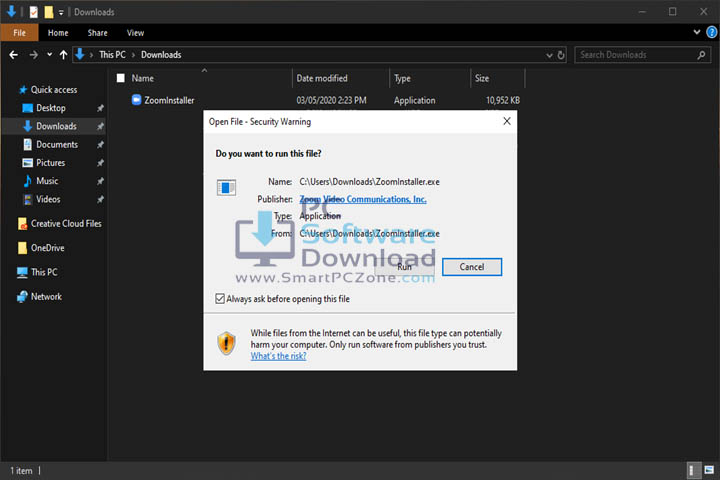Image resolution: width=720 pixels, height=480 pixels.
Task: Open the Zoom Video Communications publisher link
Action: click(x=363, y=199)
